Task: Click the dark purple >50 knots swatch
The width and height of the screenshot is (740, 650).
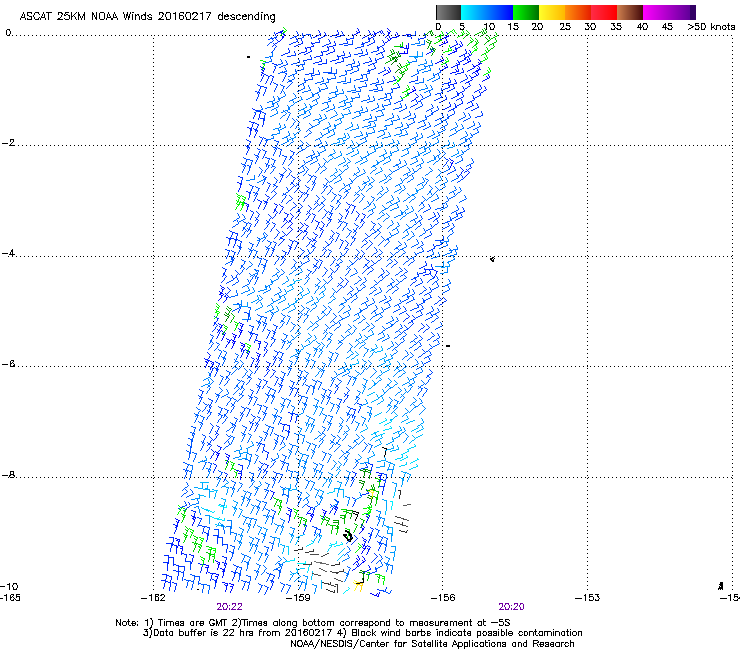Action: tap(692, 12)
